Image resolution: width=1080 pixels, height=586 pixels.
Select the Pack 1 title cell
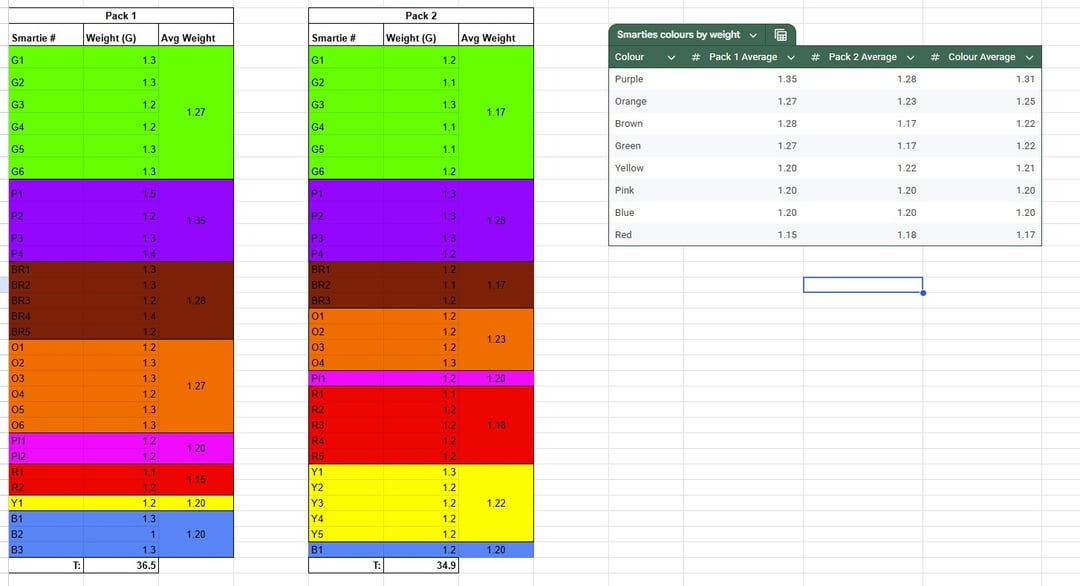(121, 16)
